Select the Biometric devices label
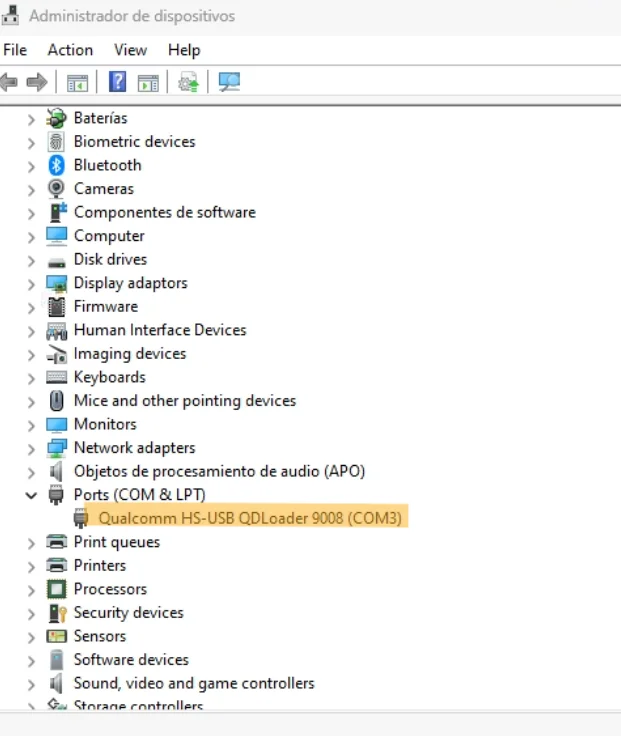Screen dimensions: 621x736 134,141
